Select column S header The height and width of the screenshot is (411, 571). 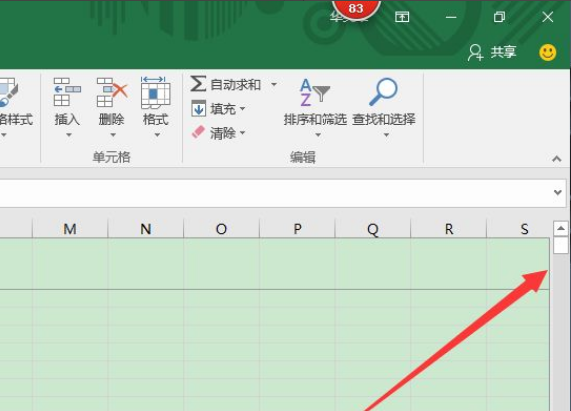pos(518,229)
